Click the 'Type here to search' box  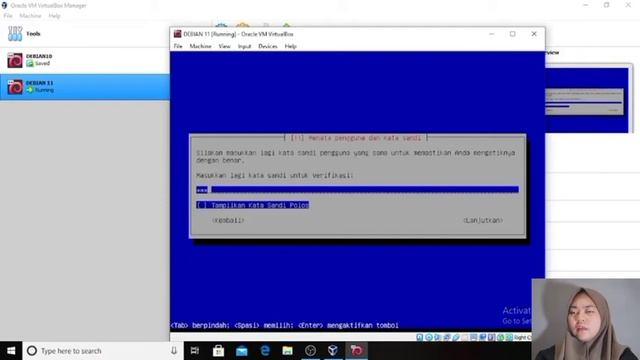102,351
